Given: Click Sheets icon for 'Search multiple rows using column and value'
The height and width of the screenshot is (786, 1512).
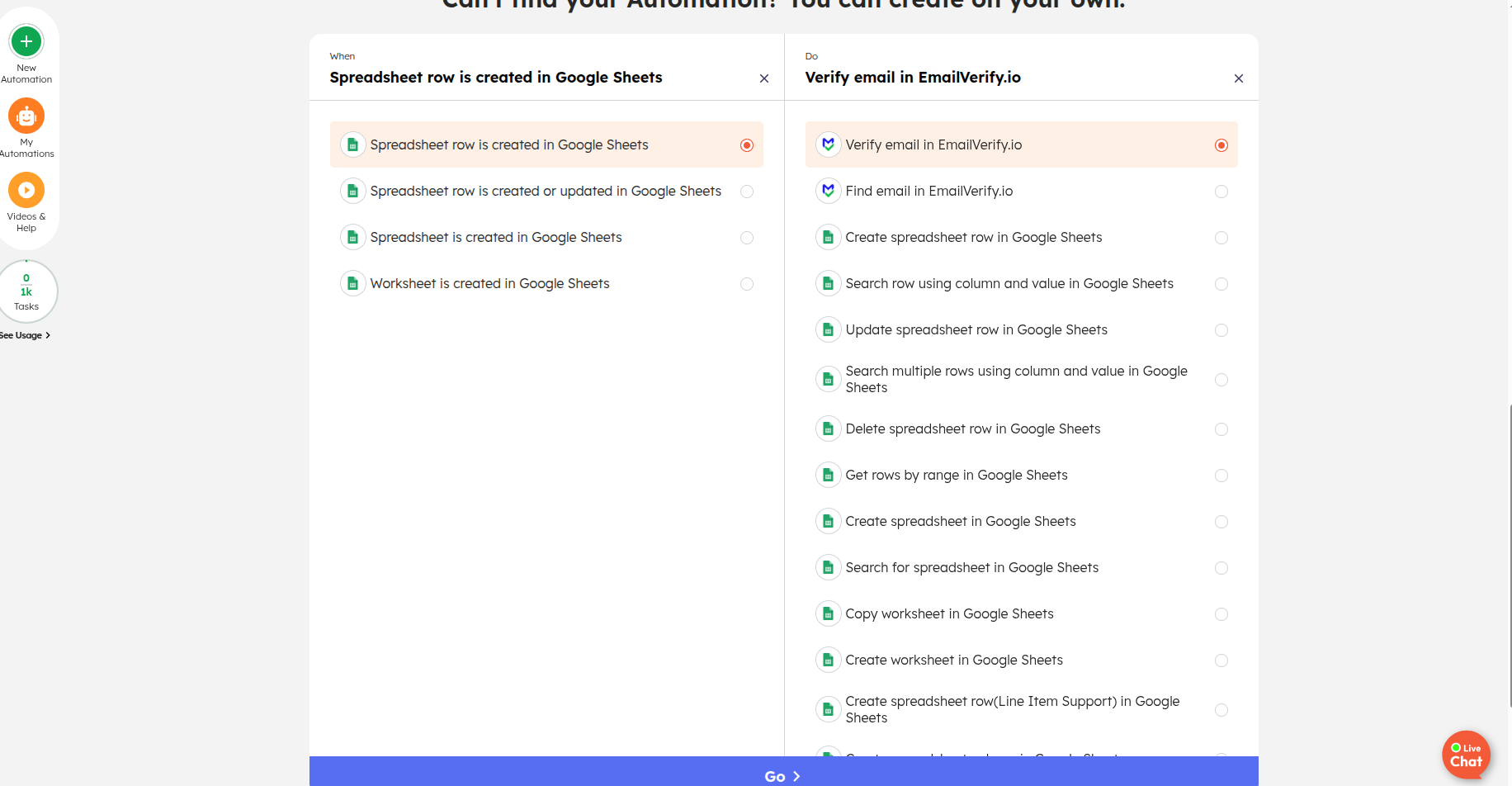Looking at the screenshot, I should [x=829, y=380].
